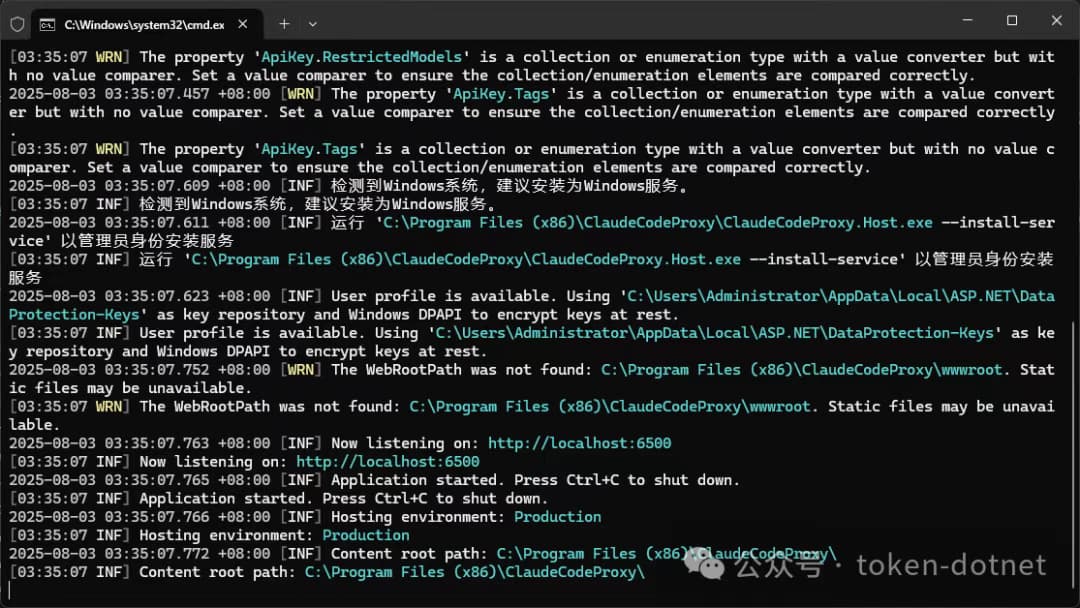The image size is (1080, 608).
Task: Click the 'Production' text on the 03:35:07.766 line
Action: 557,517
